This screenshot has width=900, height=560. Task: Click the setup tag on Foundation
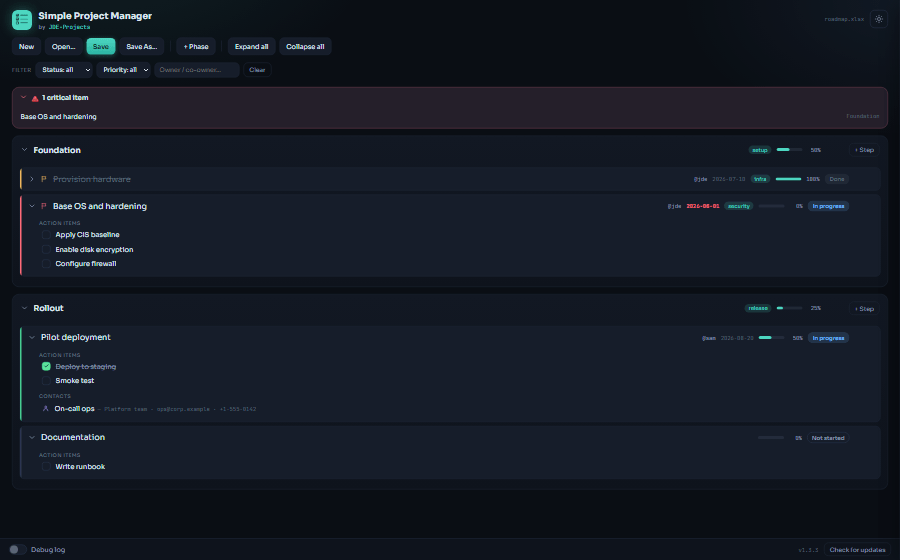(x=760, y=150)
